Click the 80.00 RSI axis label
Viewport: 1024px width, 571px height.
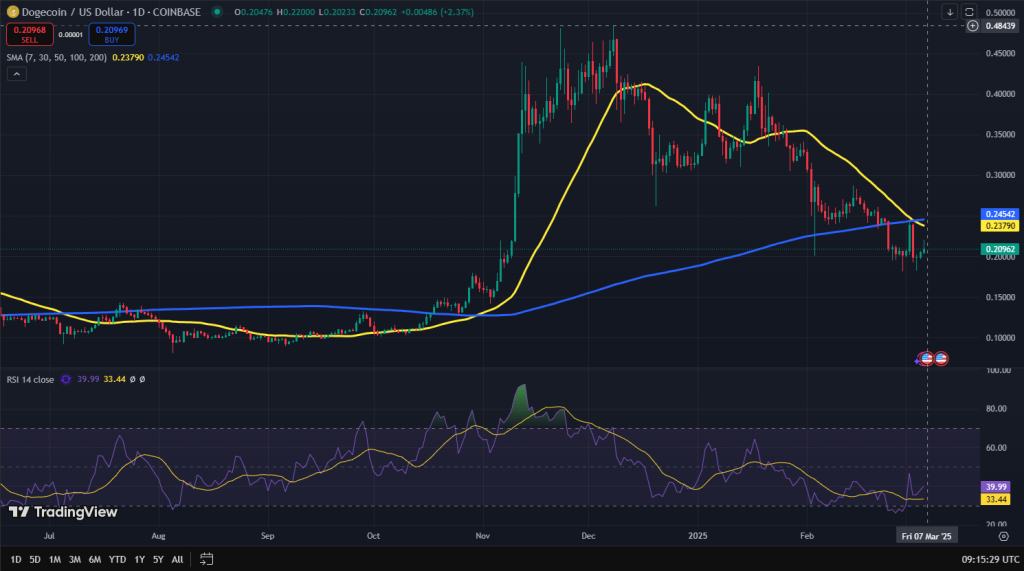pyautogui.click(x=997, y=409)
